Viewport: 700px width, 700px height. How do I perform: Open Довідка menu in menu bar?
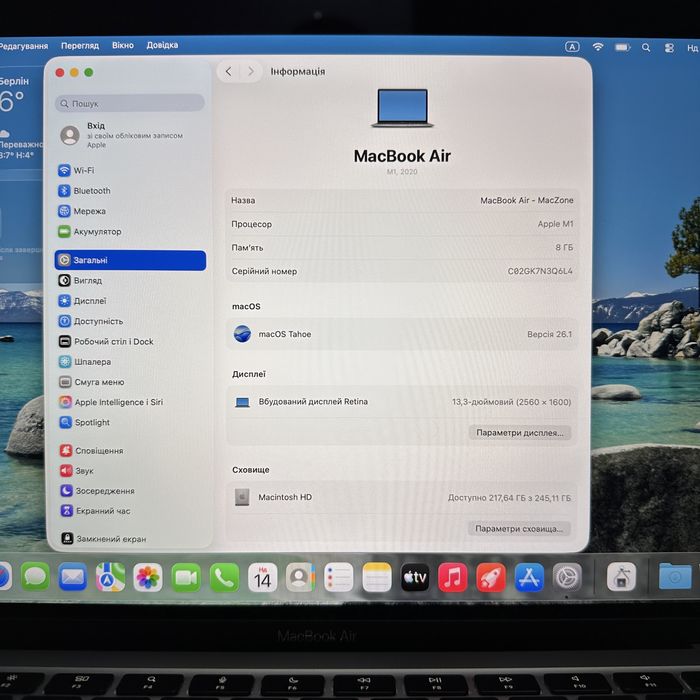pyautogui.click(x=162, y=45)
